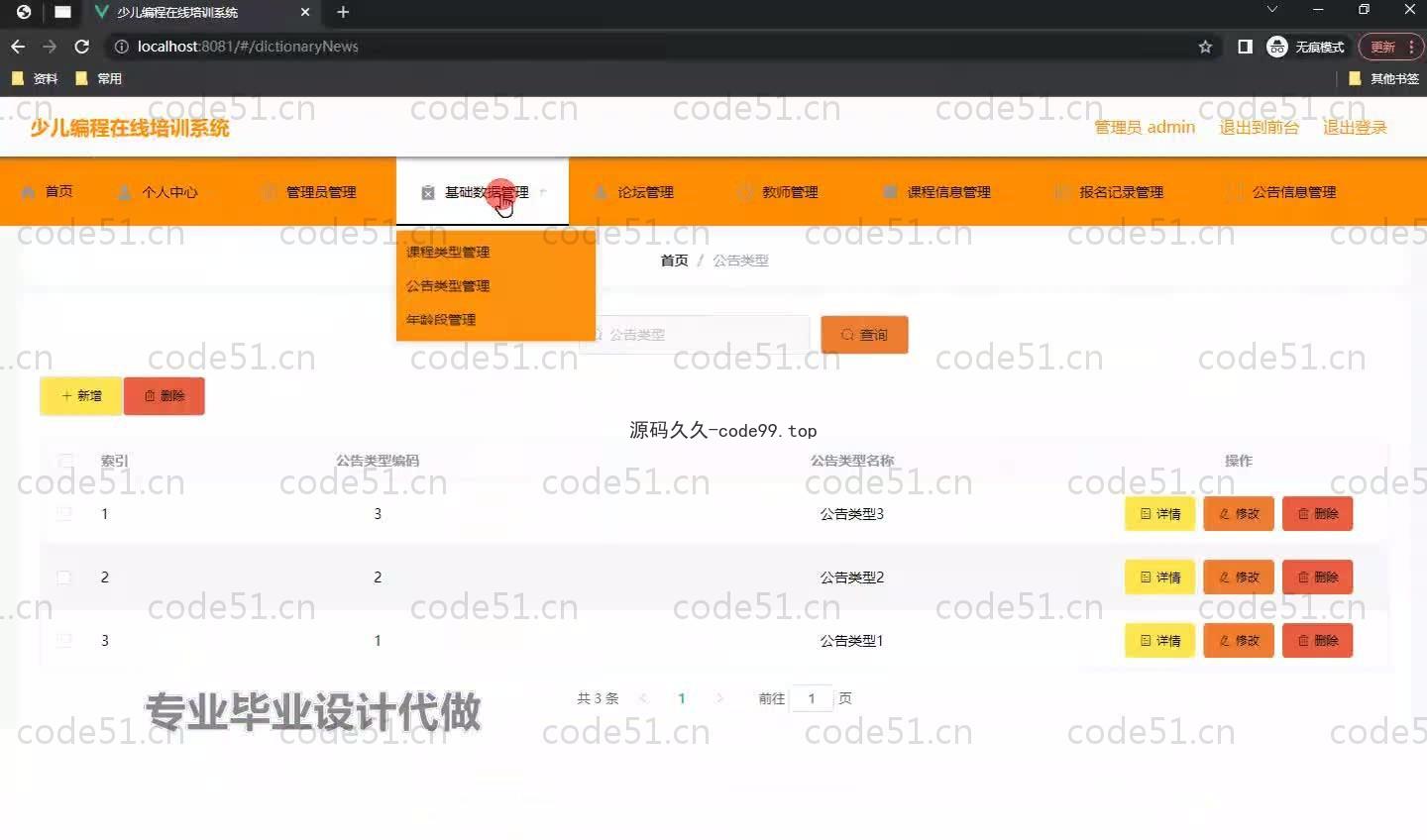The height and width of the screenshot is (840, 1427).
Task: Click the 新增 add button
Action: click(81, 395)
